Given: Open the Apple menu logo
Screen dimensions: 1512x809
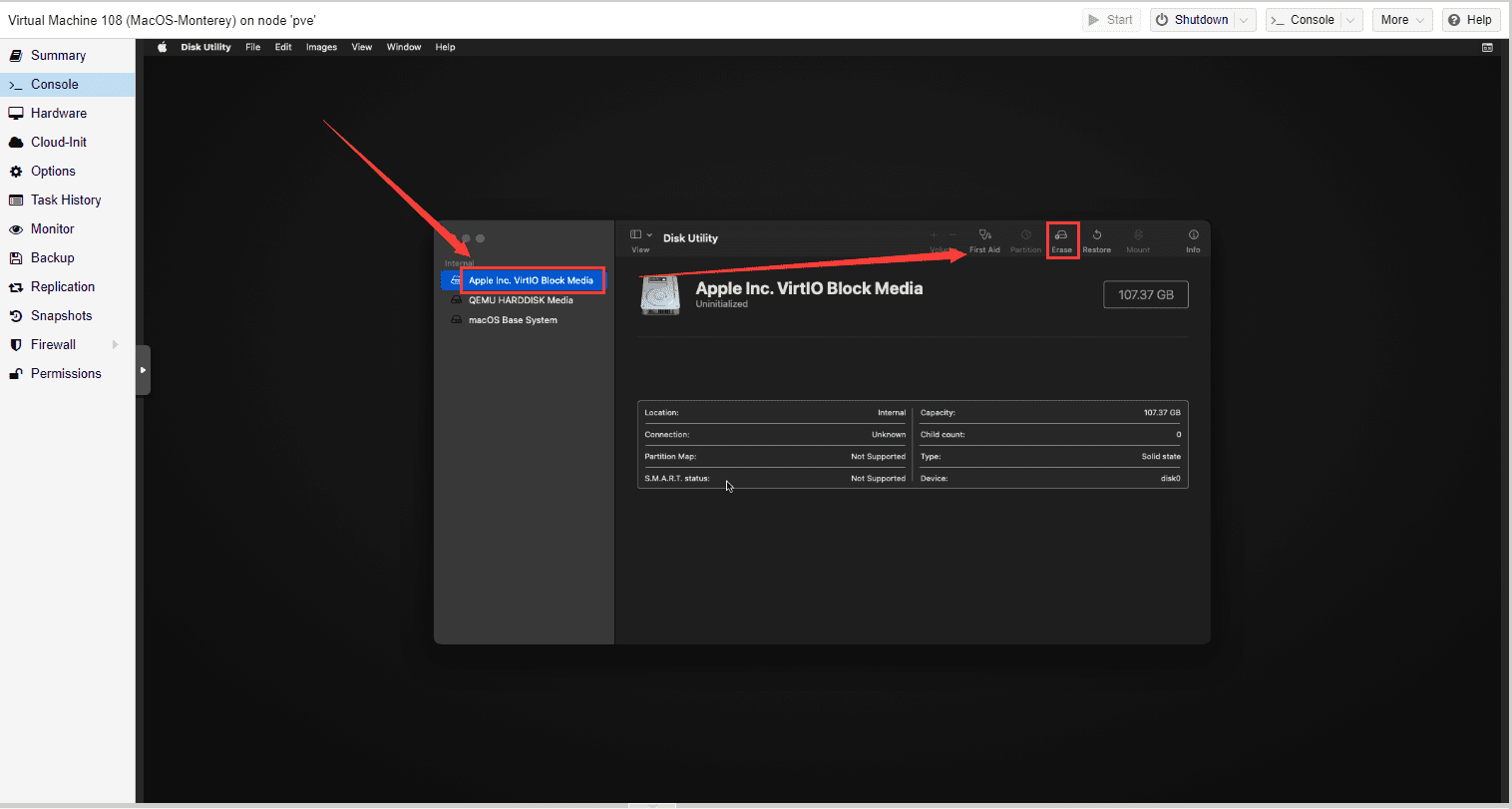Looking at the screenshot, I should point(163,47).
